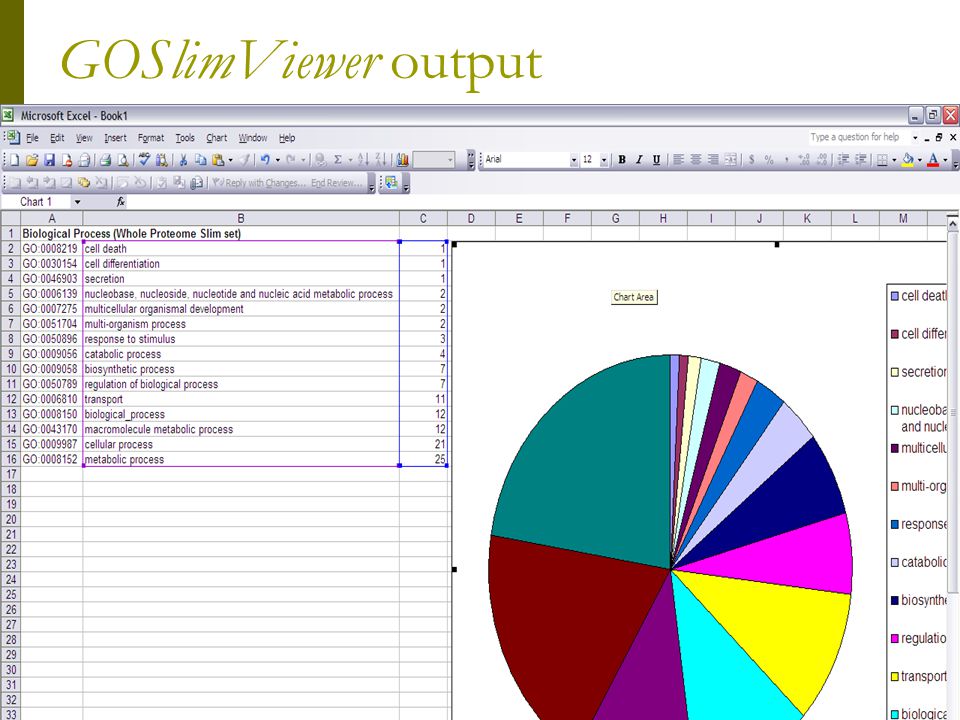Open the Font name dropdown showing Arial

(x=574, y=160)
